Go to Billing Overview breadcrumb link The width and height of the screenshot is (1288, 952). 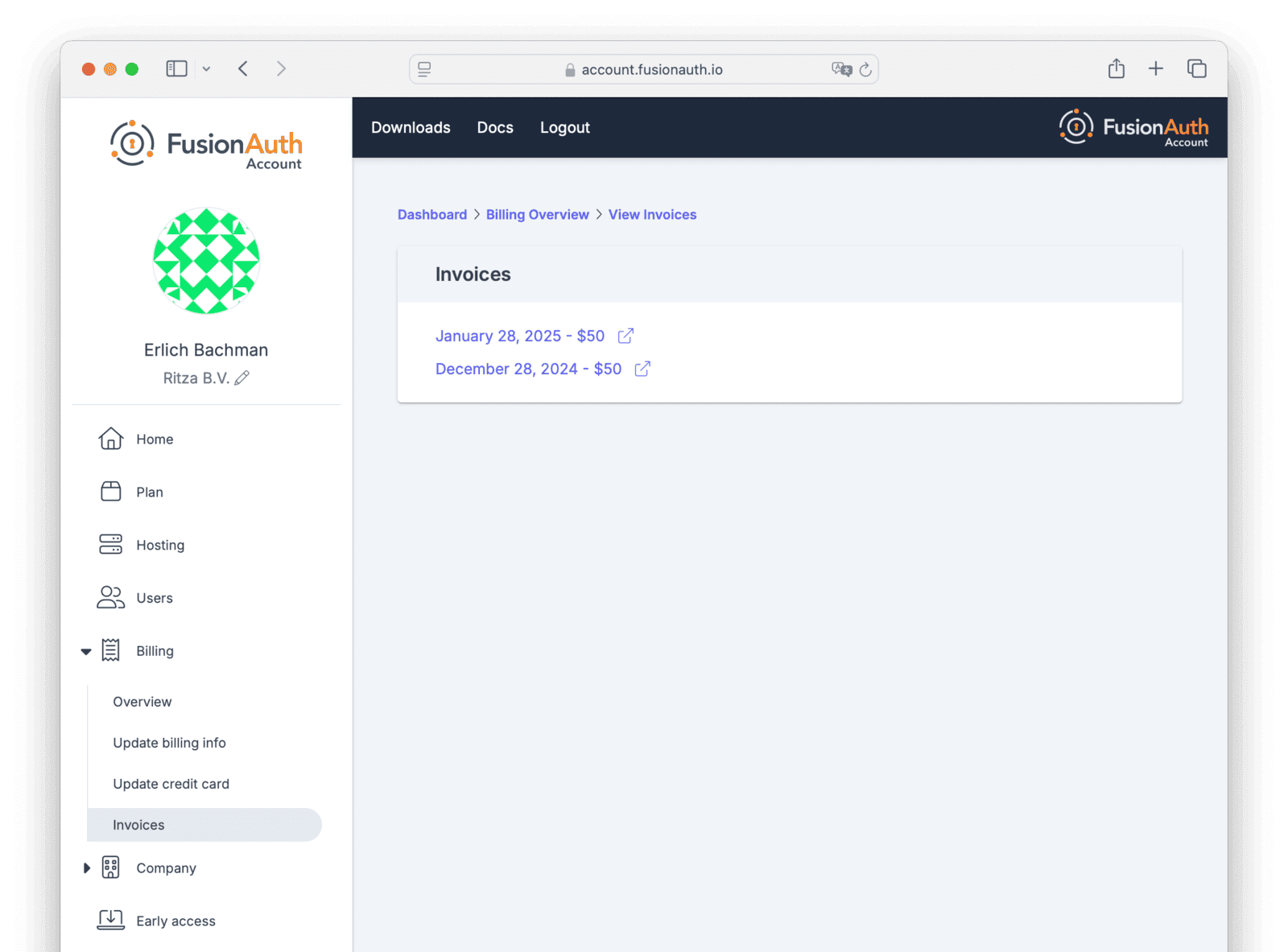tap(537, 214)
